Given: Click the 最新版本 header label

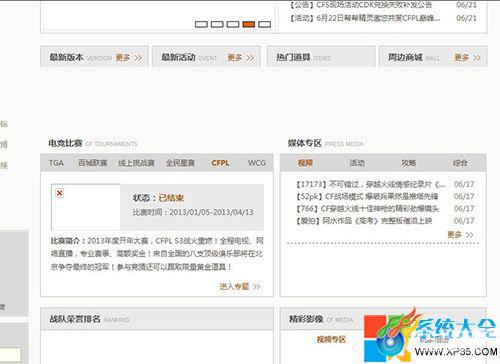Looking at the screenshot, I should click(x=66, y=57).
